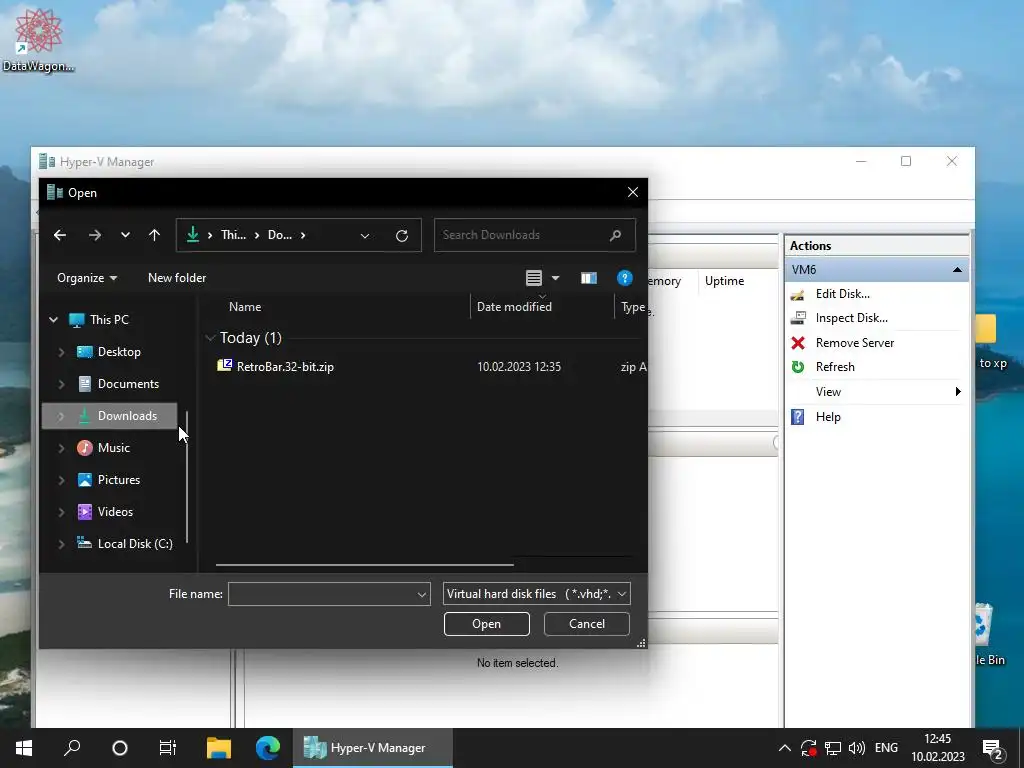Change view layout icon
Screen dimensions: 1024x768
pos(534,278)
